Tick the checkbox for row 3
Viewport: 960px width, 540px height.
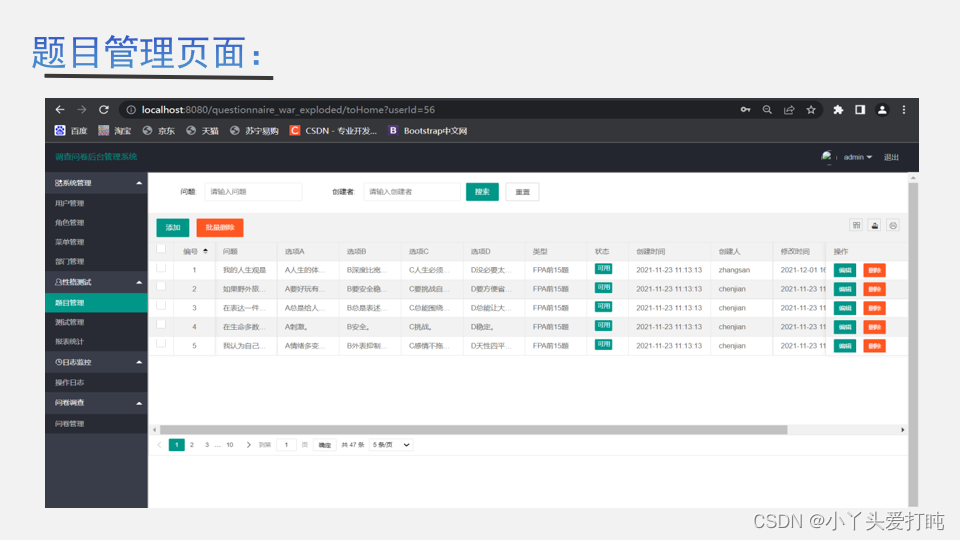(161, 305)
